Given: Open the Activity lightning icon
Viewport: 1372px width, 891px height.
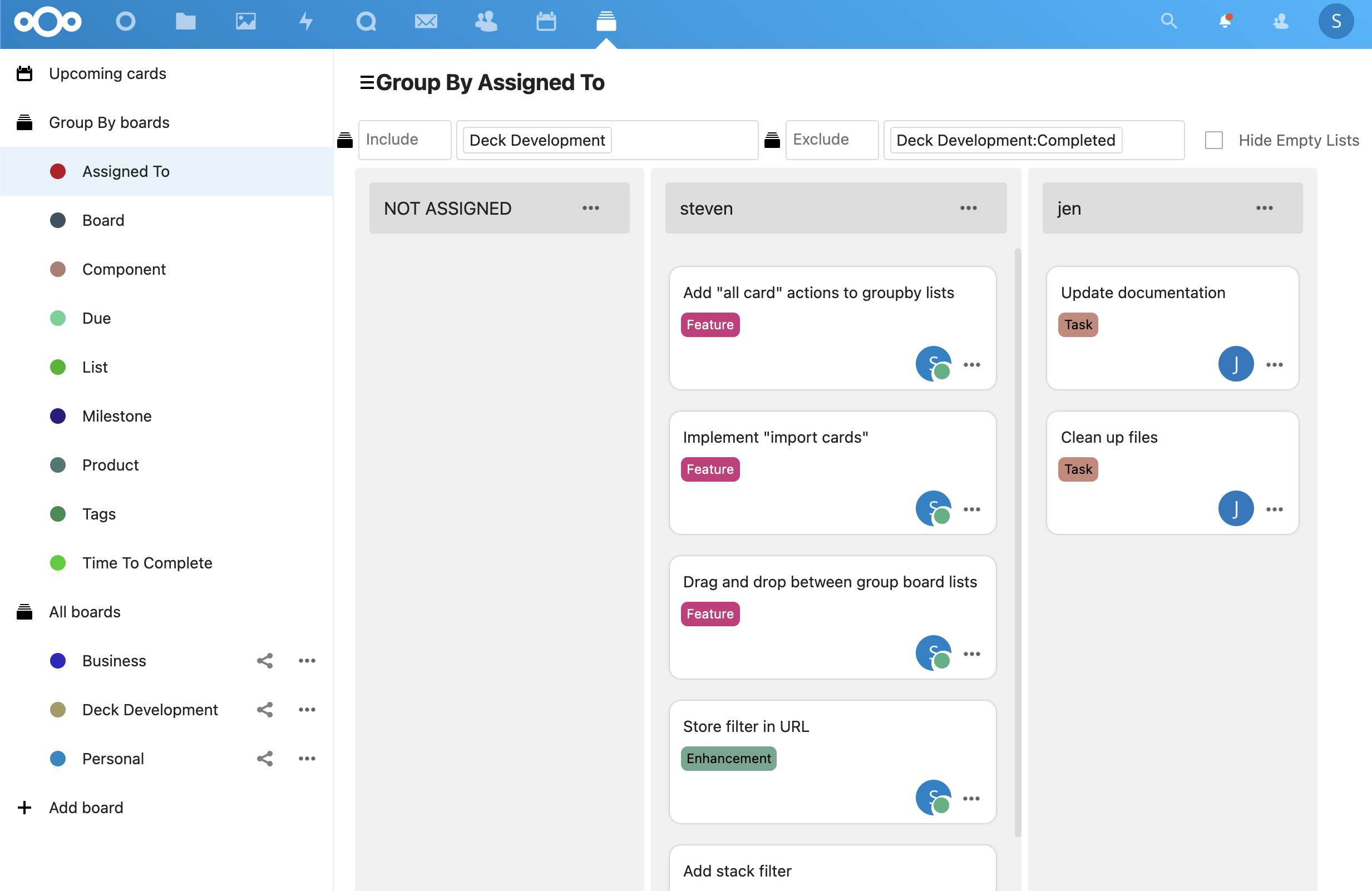Looking at the screenshot, I should point(306,22).
